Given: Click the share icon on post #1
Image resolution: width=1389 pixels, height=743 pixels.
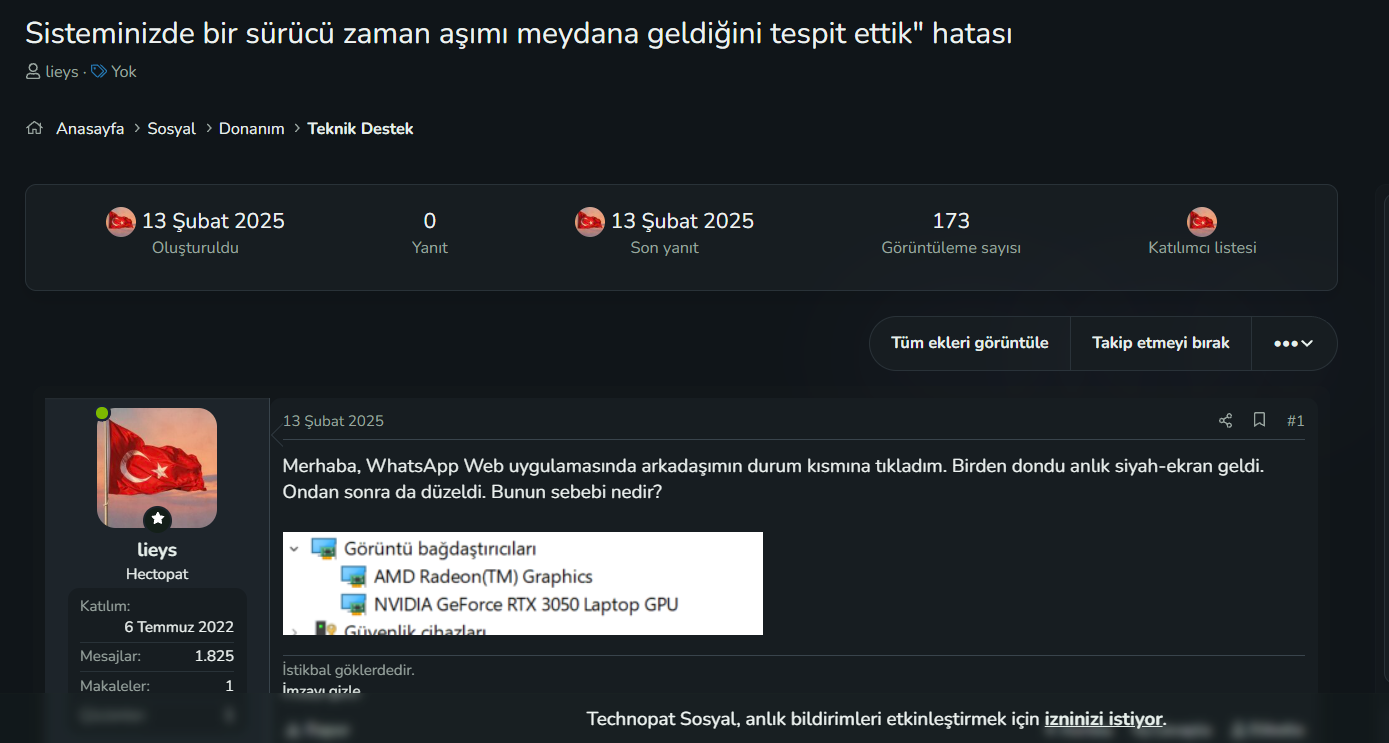Looking at the screenshot, I should (1225, 420).
